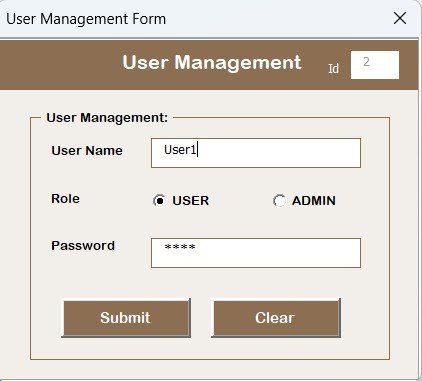
Task: Close the User Management Form window
Action: 400,18
